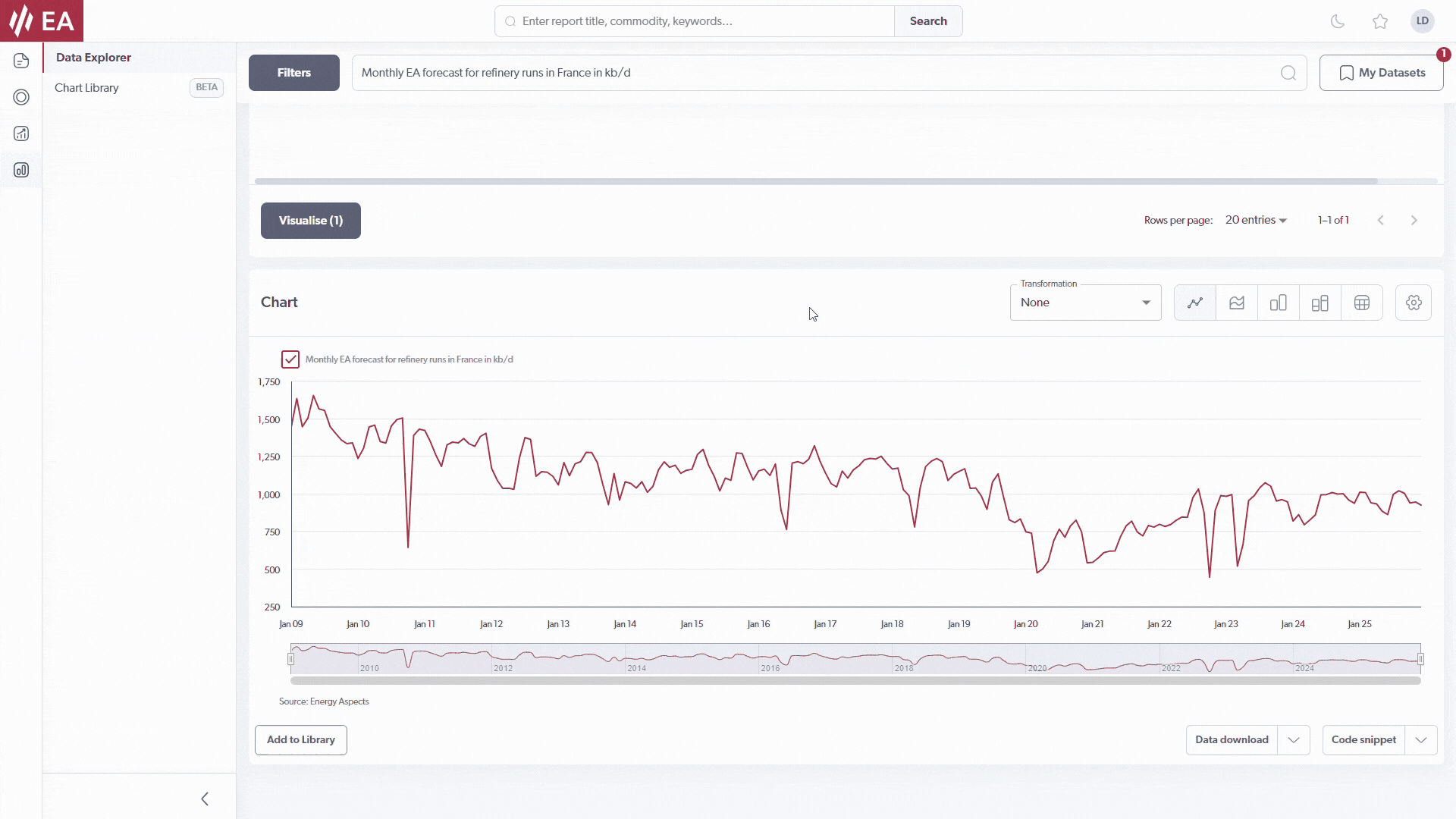Screen dimensions: 1456x819
Task: Click Source: Energy Aspects text
Action: 324,701
